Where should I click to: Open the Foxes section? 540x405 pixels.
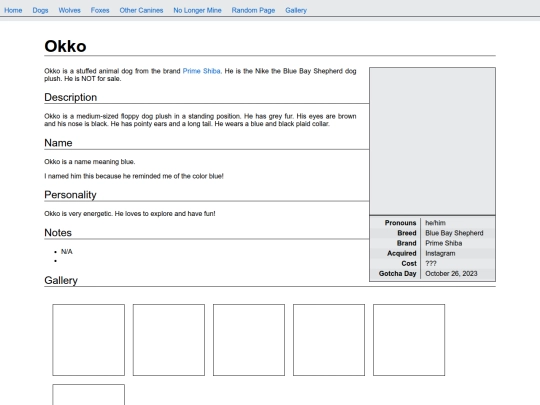[100, 10]
